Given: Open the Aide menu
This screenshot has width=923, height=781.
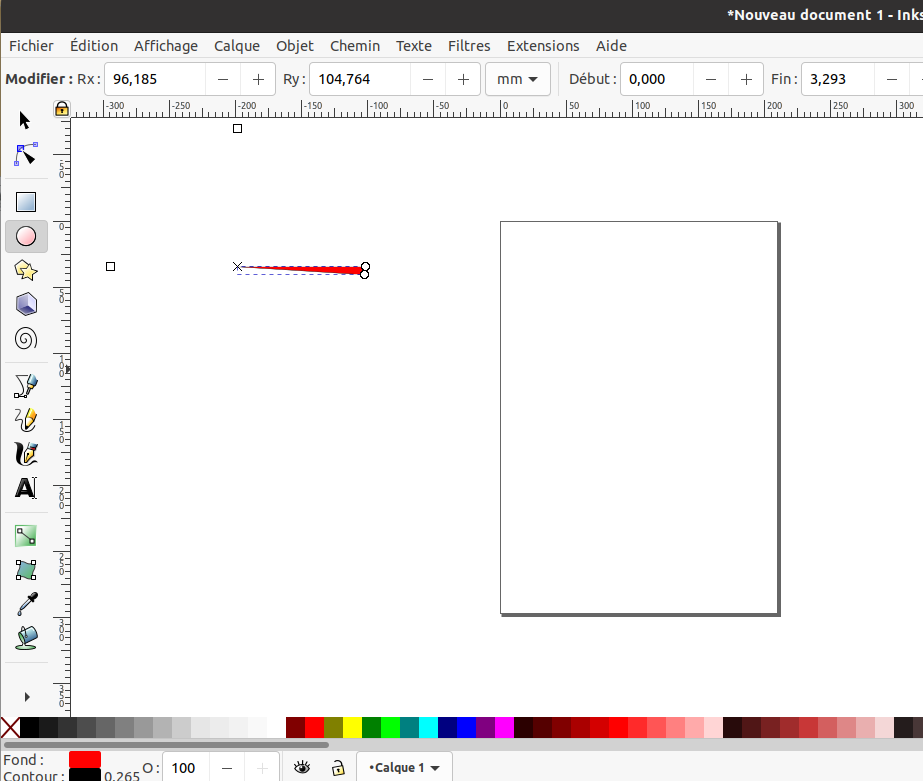Looking at the screenshot, I should pyautogui.click(x=611, y=46).
